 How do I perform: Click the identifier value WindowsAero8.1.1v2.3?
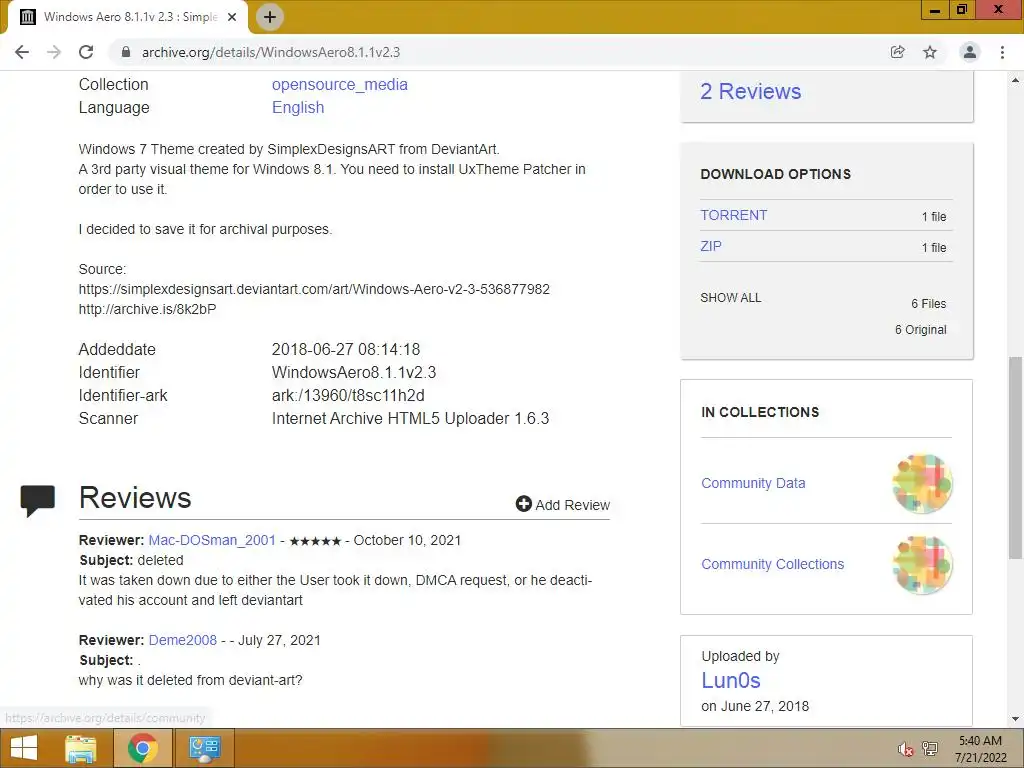[354, 372]
